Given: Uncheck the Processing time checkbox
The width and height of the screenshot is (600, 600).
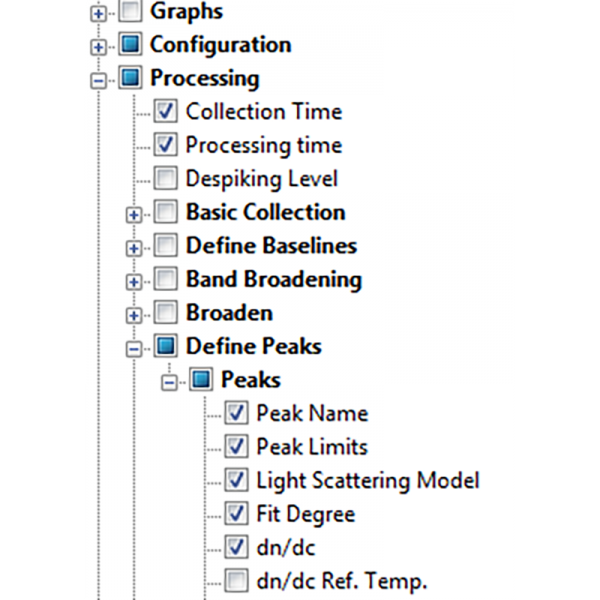Looking at the screenshot, I should coord(166,145).
